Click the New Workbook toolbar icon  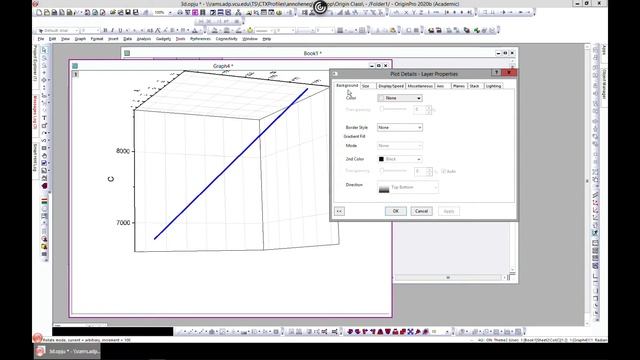pos(54,13)
